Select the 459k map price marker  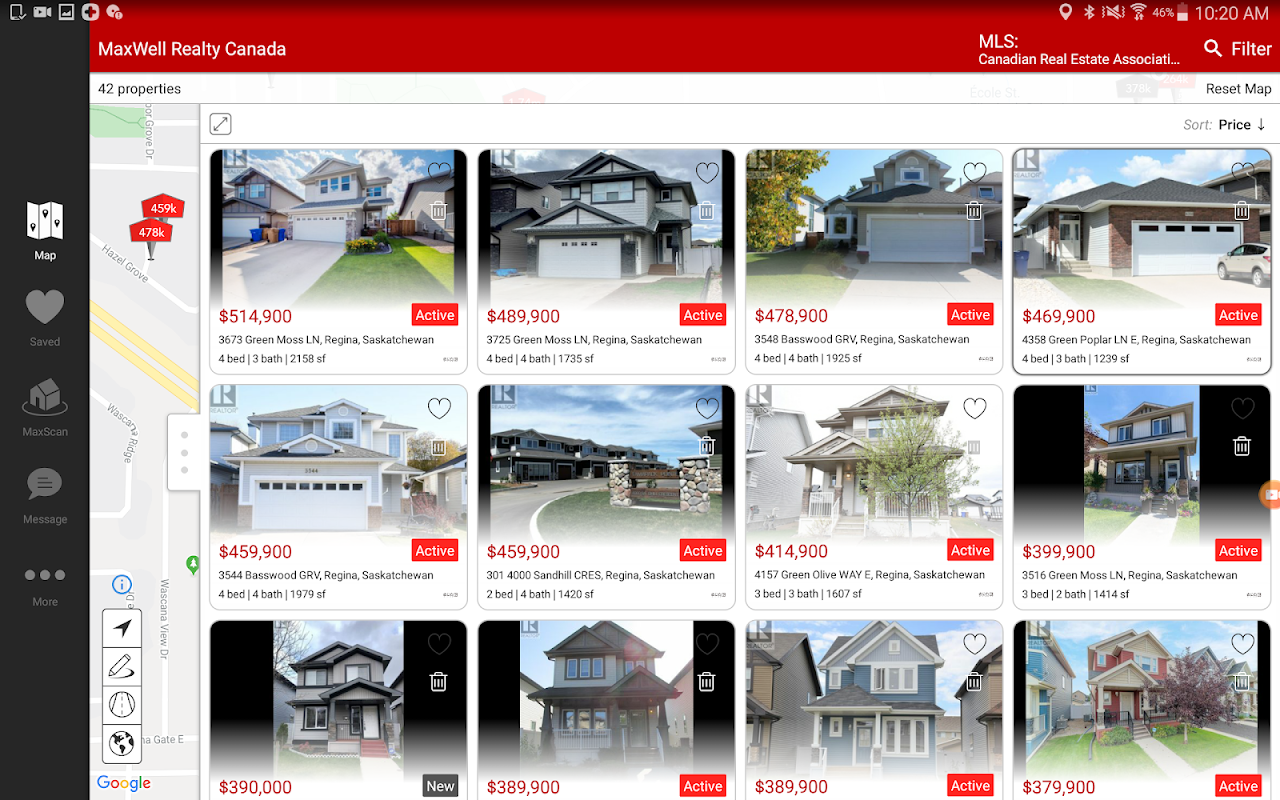coord(163,208)
